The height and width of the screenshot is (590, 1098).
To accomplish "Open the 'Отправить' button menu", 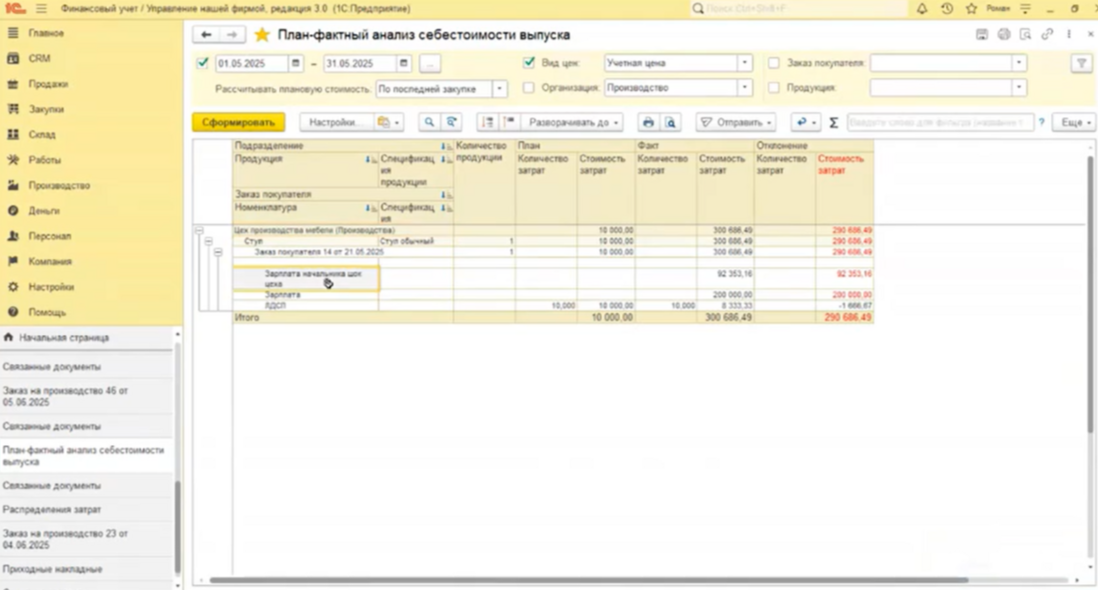I will pos(736,122).
